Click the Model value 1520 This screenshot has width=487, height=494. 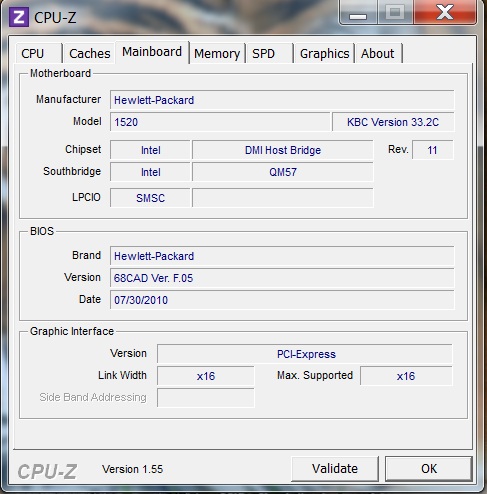pyautogui.click(x=220, y=122)
